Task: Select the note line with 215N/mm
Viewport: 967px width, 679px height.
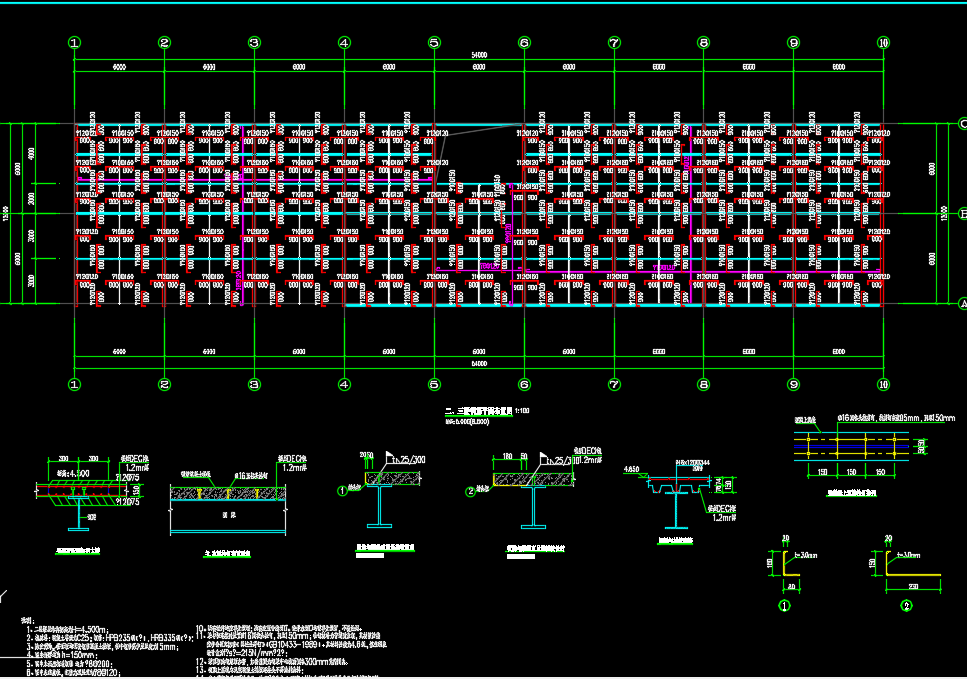Action: [248, 652]
